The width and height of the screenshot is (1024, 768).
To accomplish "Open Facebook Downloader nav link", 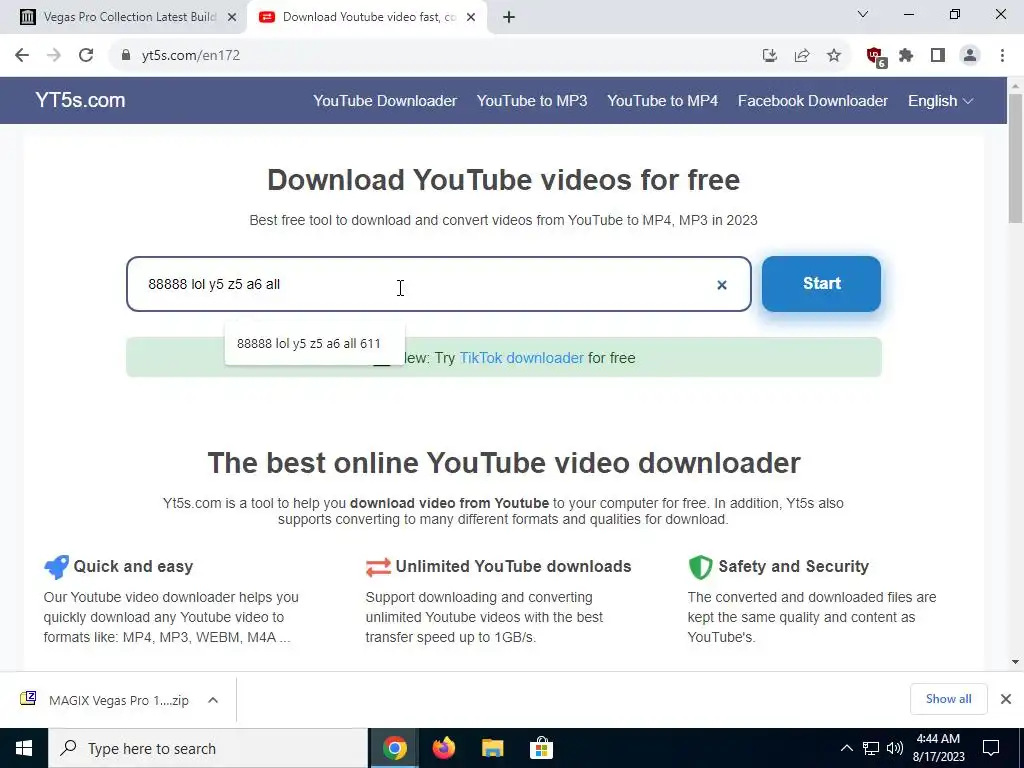I will coord(812,101).
